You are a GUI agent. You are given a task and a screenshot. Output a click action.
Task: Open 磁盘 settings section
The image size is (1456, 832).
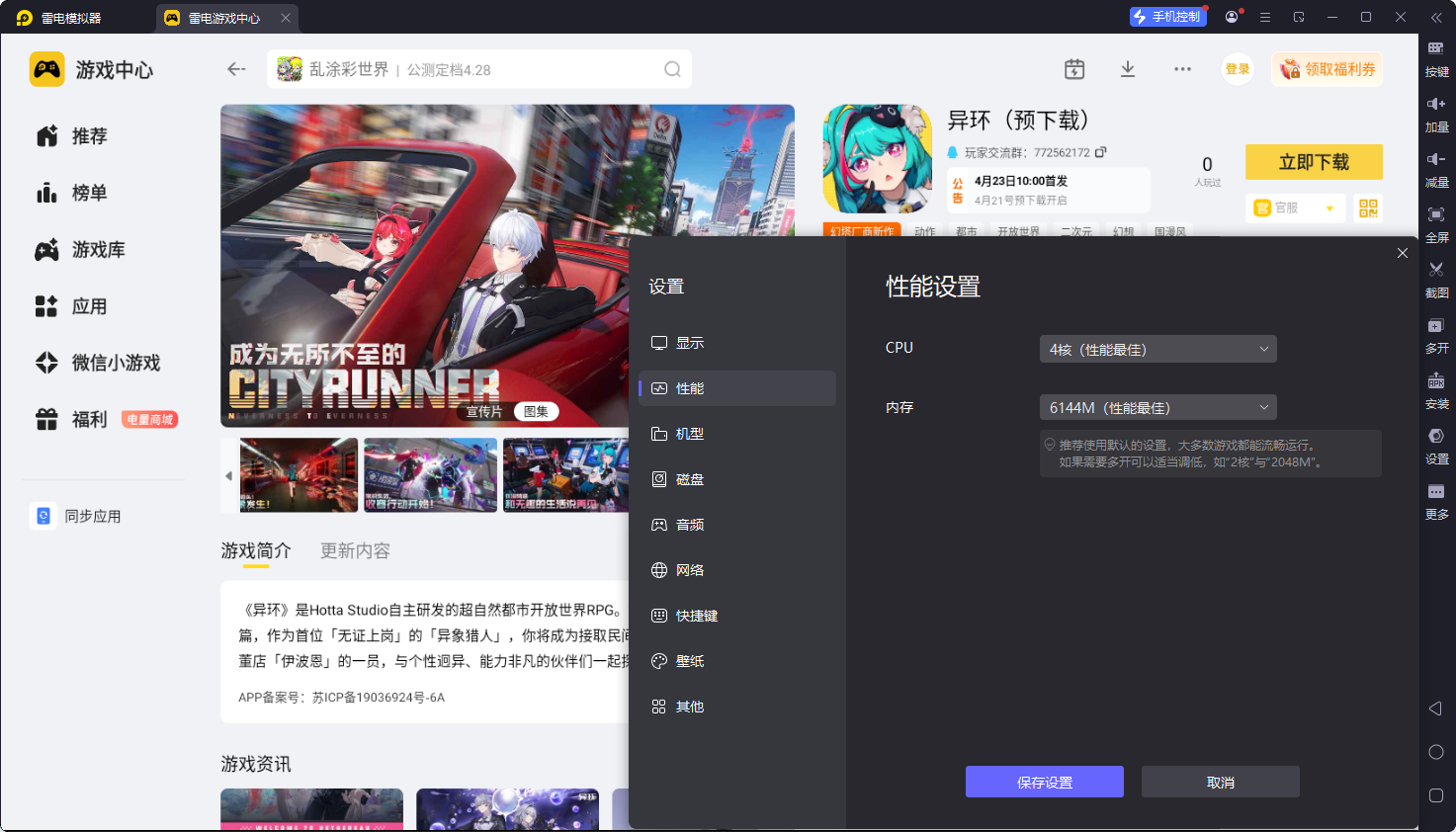pyautogui.click(x=737, y=479)
